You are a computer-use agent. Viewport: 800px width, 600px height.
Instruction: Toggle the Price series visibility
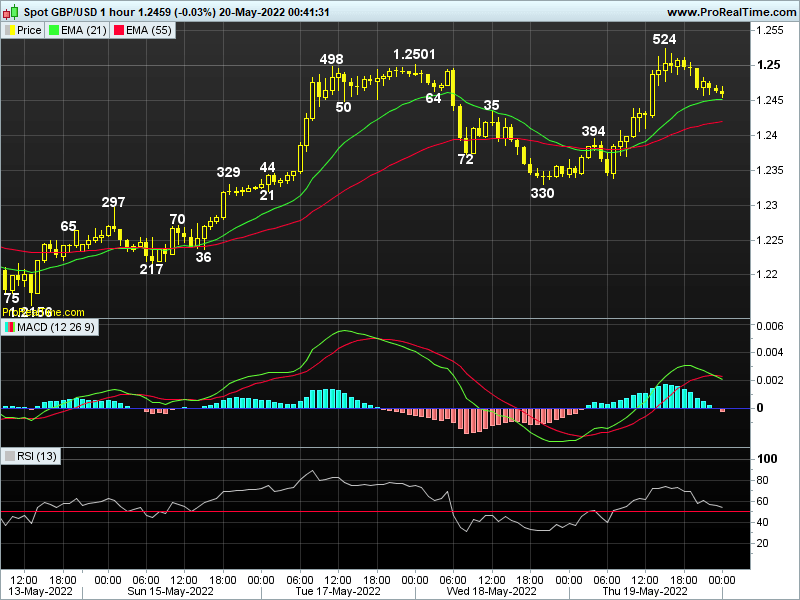27,29
